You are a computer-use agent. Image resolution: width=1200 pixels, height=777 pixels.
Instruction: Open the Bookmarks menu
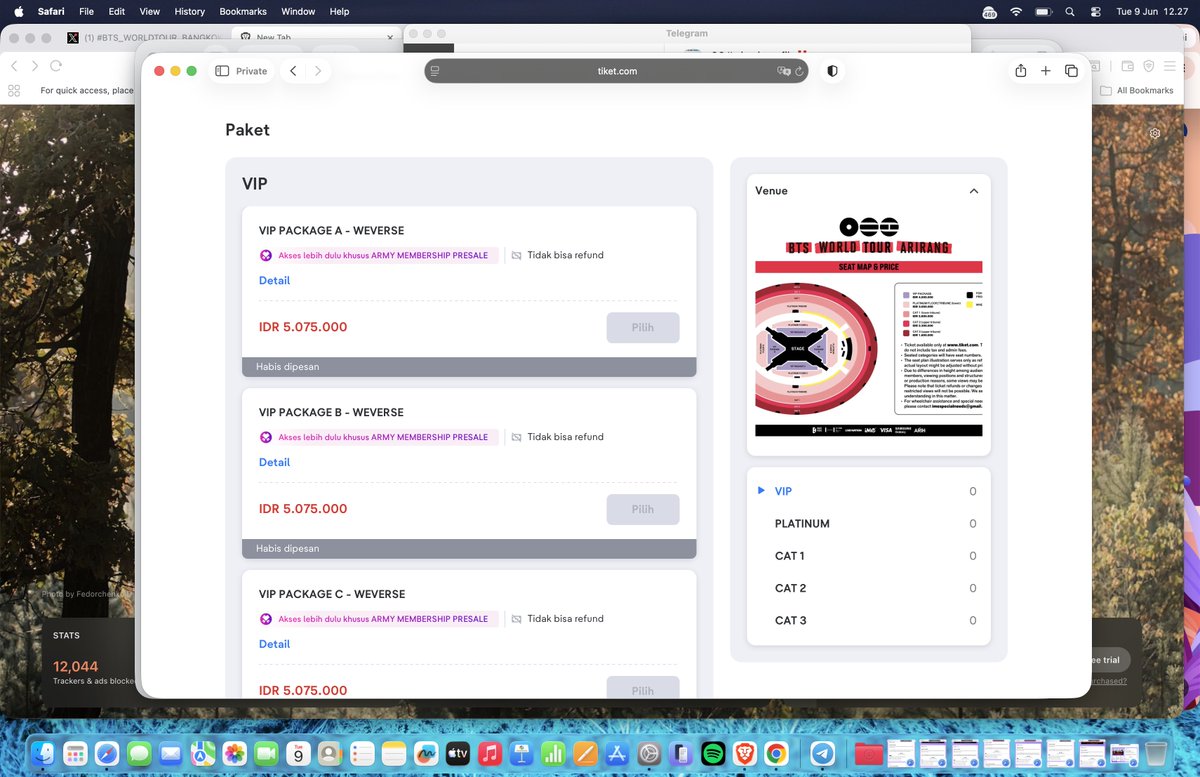pos(243,11)
